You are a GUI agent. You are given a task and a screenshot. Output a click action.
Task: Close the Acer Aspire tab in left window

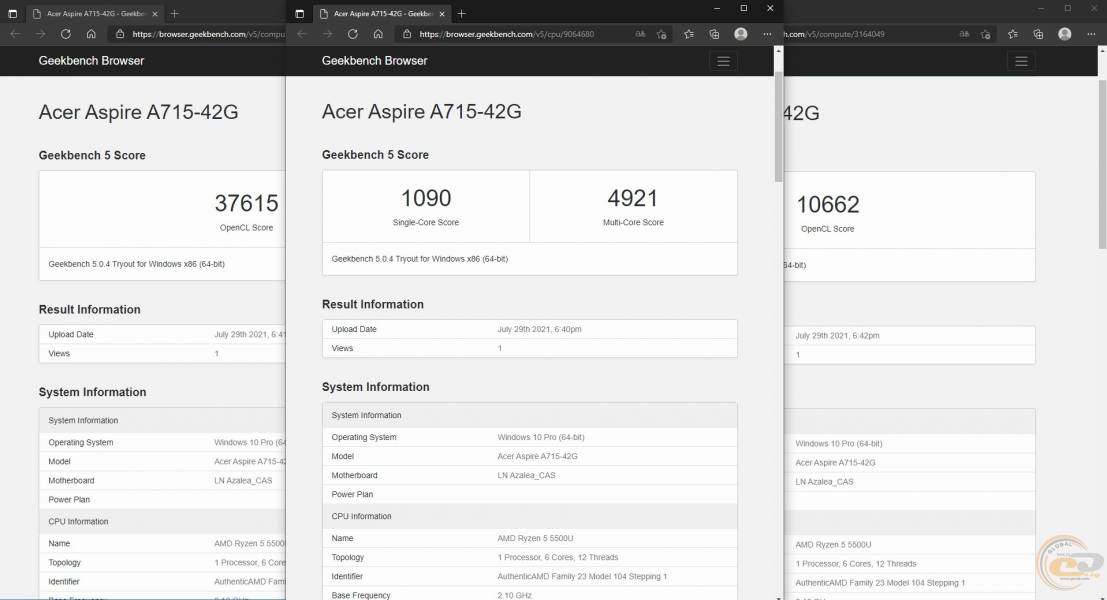155,13
